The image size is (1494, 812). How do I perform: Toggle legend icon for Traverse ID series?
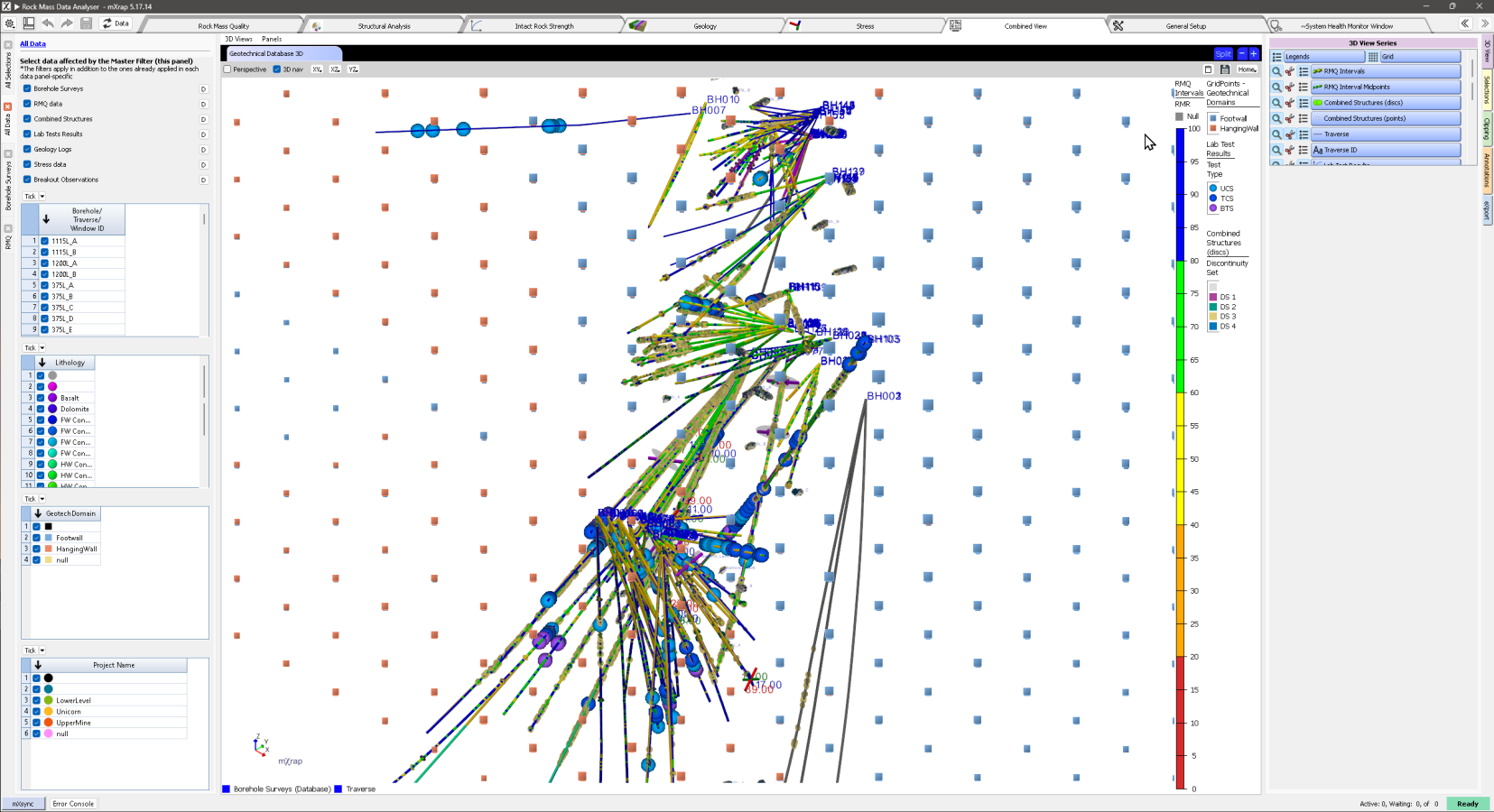[1304, 150]
